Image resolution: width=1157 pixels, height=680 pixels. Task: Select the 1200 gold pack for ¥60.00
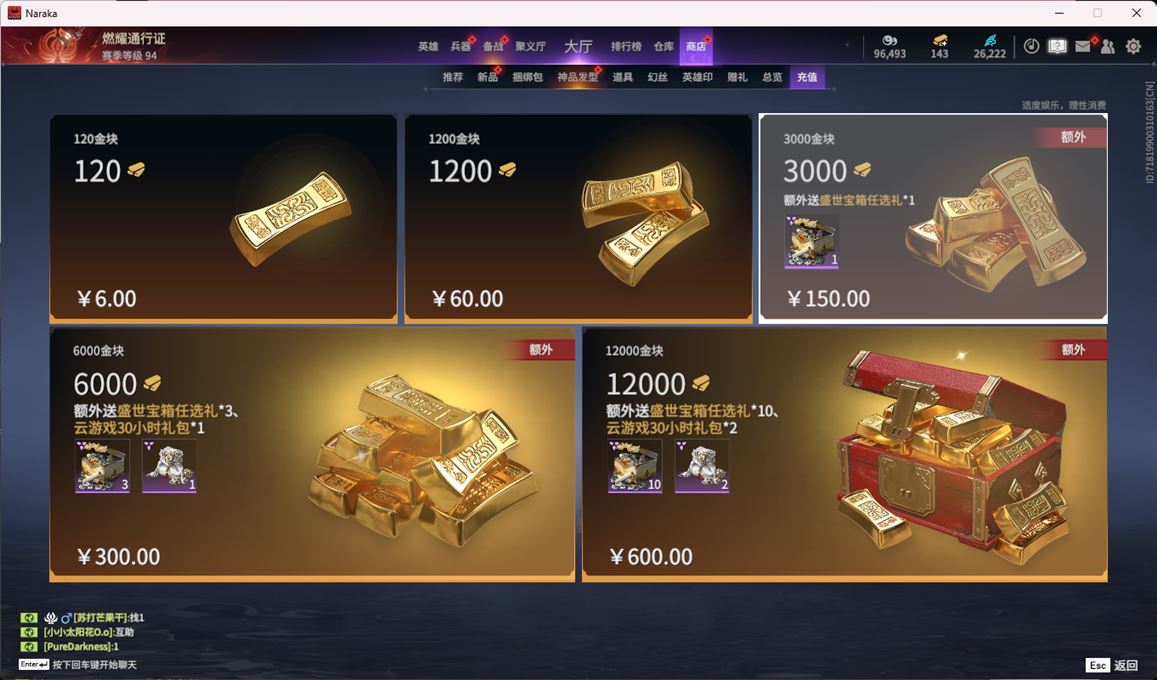coord(578,218)
